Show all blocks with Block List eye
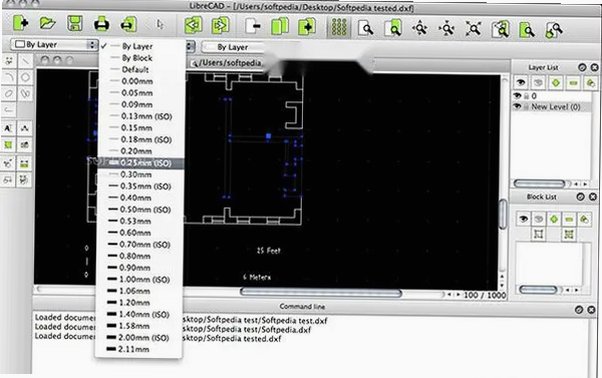Viewport: 602px width, 378px height. [x=523, y=219]
